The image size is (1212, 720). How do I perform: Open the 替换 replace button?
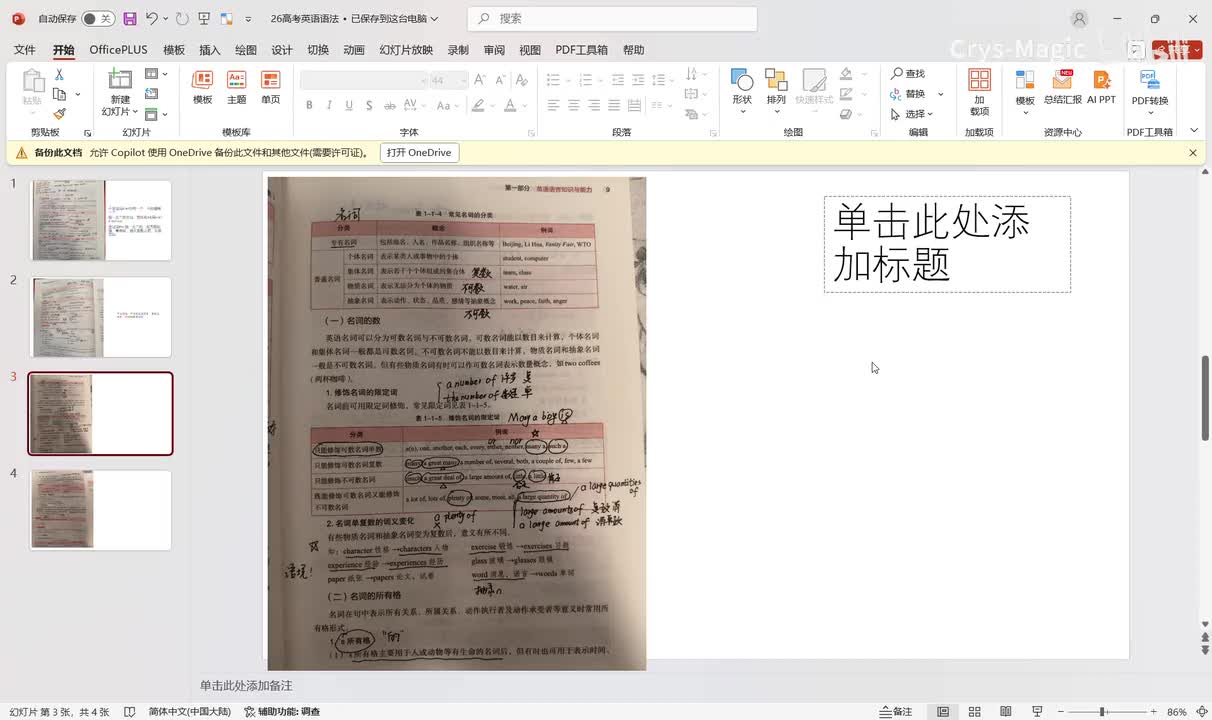click(x=908, y=94)
